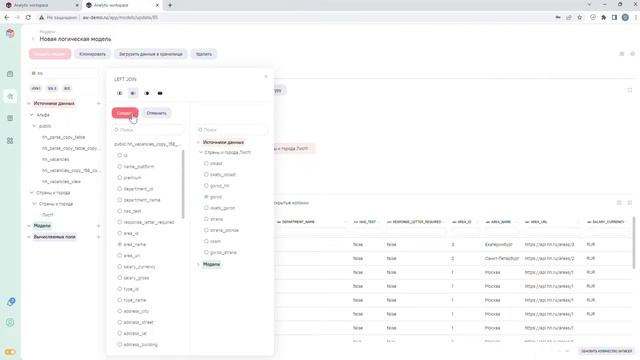Open the four-squares grid icon in the sidebar
Screen dimensions: 640x360
coord(10,140)
